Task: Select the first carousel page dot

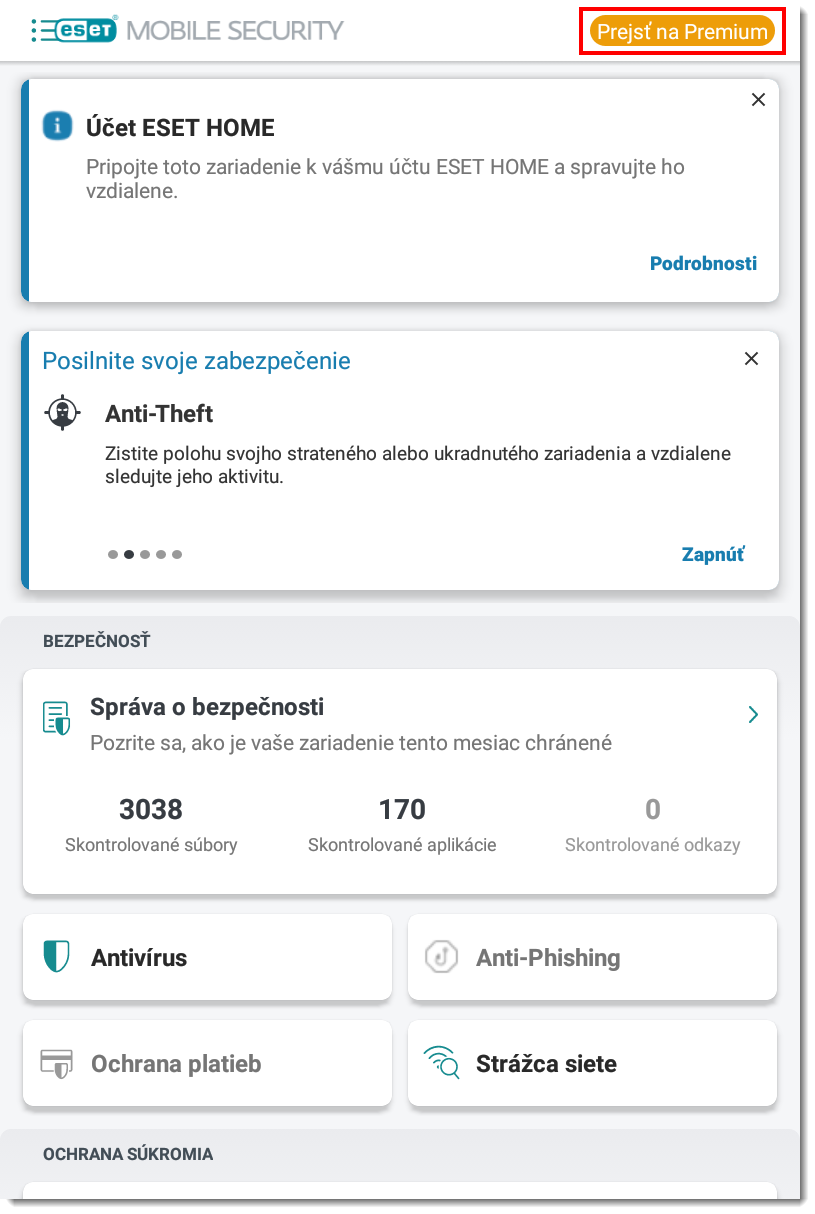Action: click(x=113, y=554)
